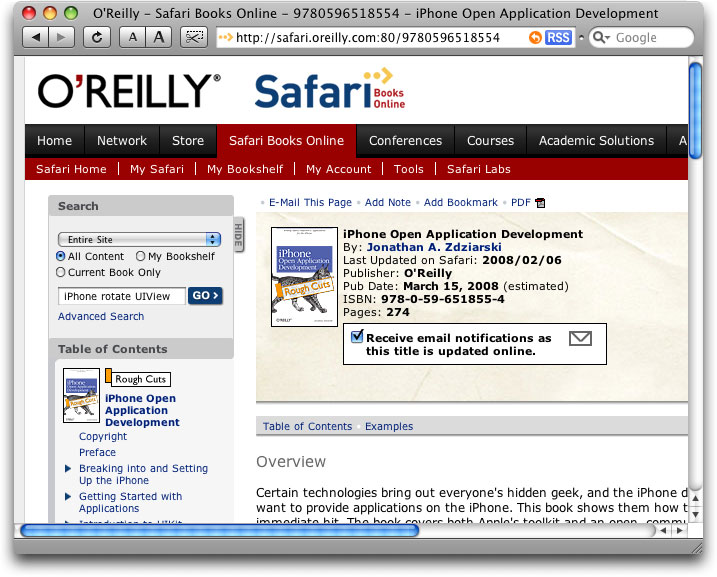
Task: Select the My Bookshelf radio option
Action: pos(141,257)
